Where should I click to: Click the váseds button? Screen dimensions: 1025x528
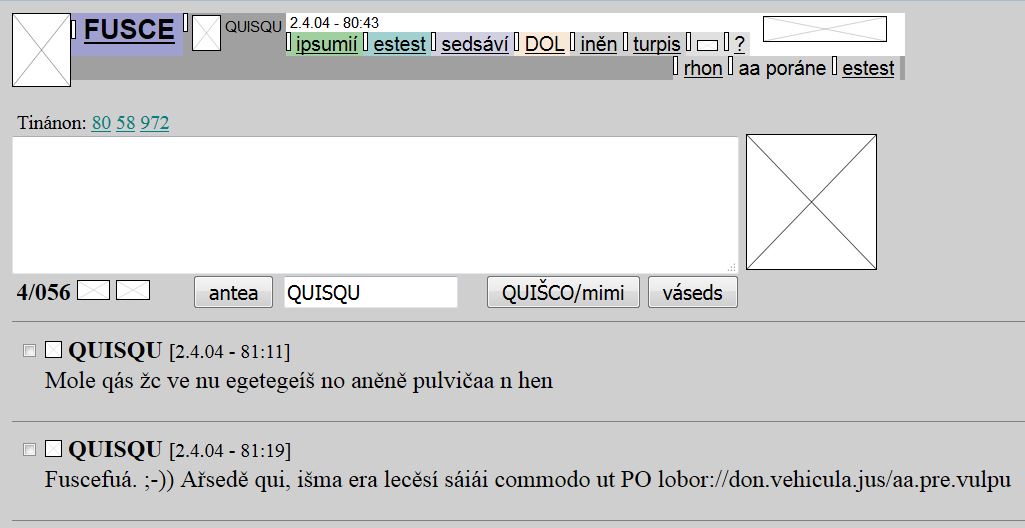(692, 292)
